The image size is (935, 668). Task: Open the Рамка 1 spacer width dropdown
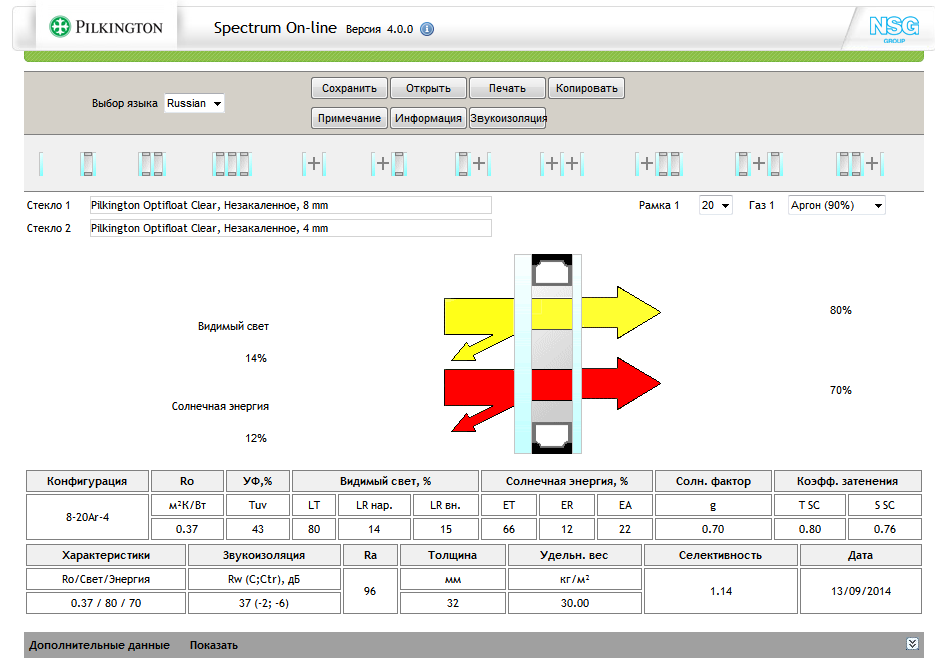[716, 205]
